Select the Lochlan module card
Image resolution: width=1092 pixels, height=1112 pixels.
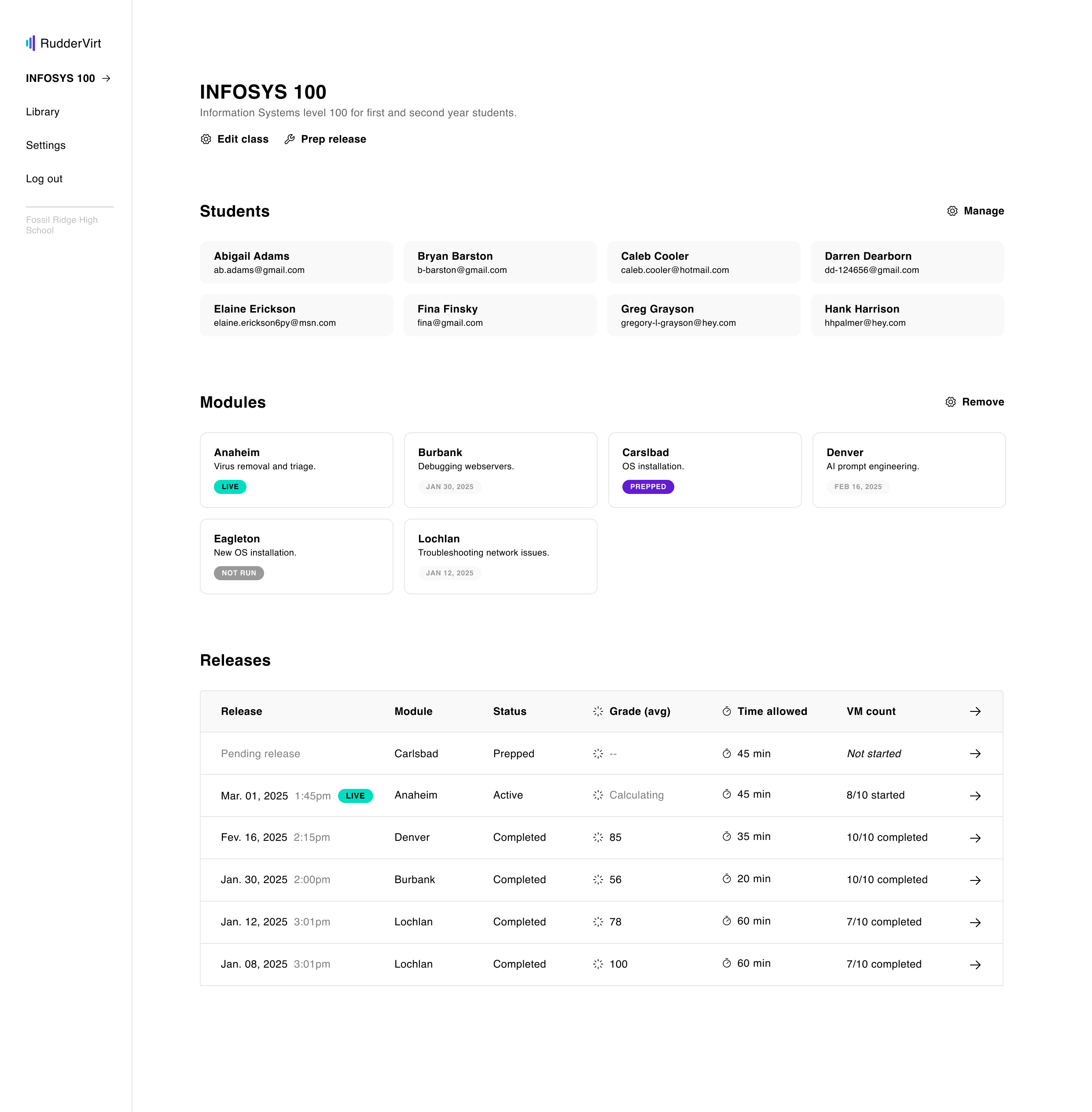pos(500,556)
